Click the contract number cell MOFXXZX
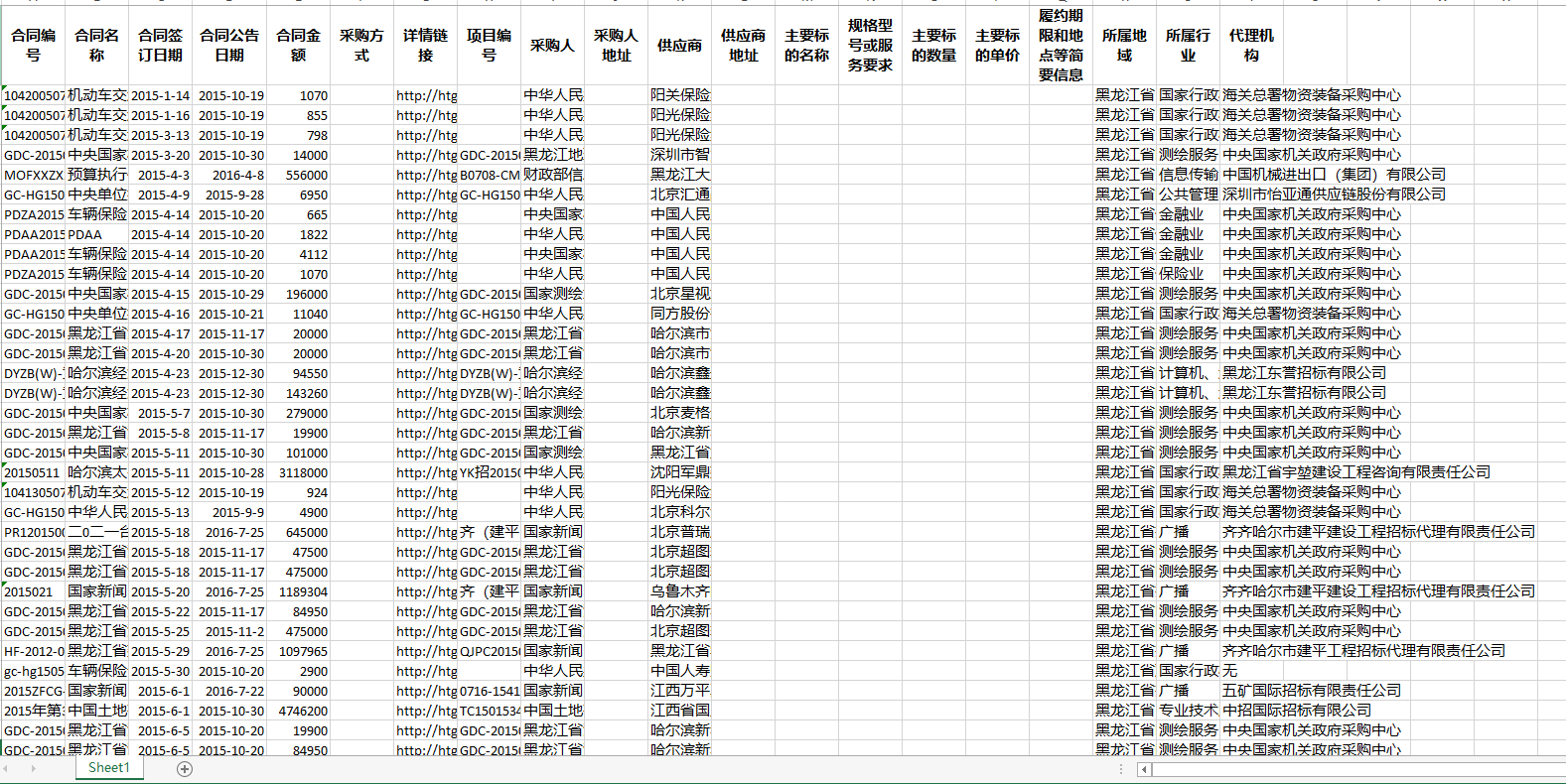This screenshot has width=1566, height=784. coord(34,175)
